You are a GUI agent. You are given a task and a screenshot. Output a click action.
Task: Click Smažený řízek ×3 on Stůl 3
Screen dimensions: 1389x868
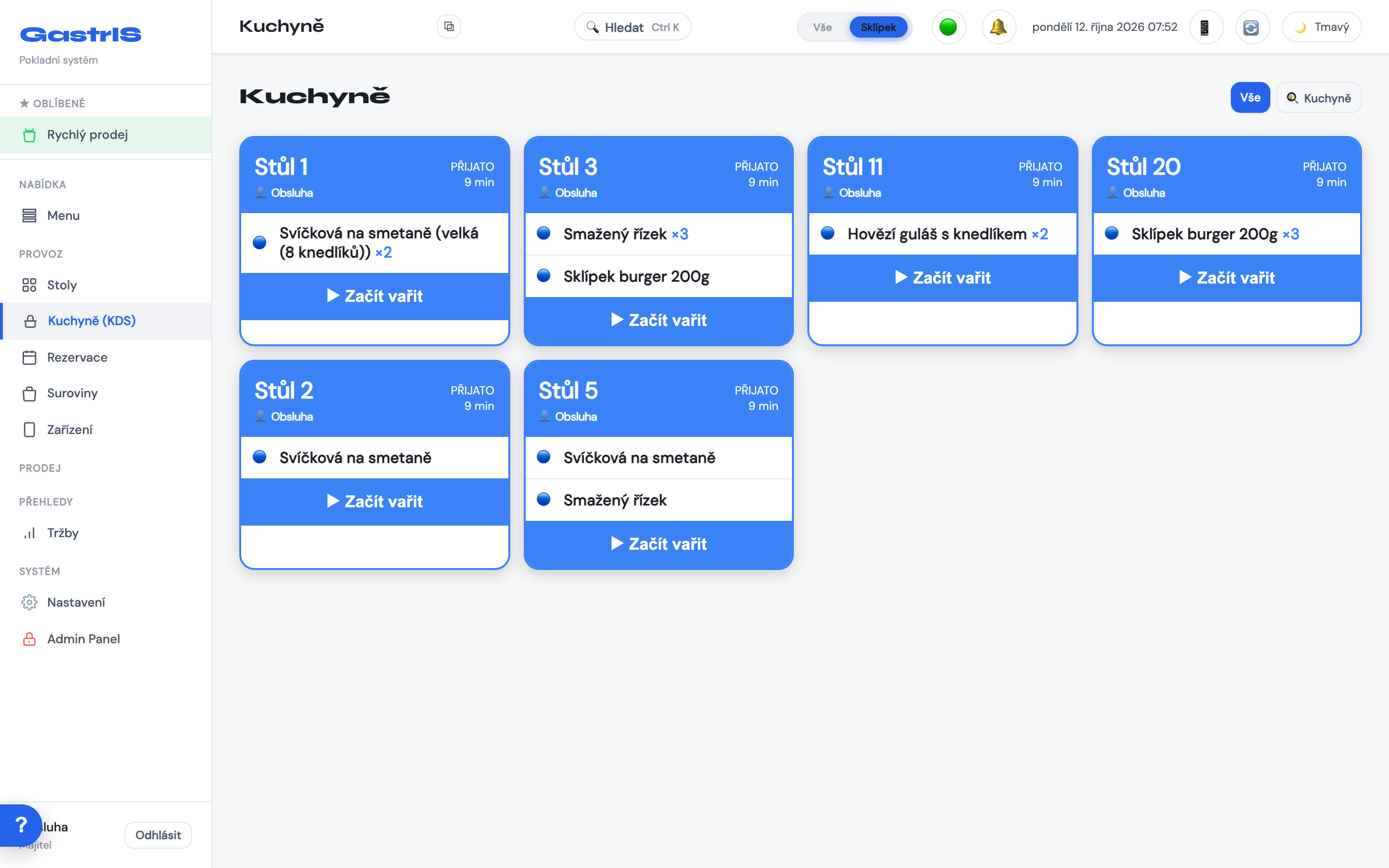click(659, 234)
